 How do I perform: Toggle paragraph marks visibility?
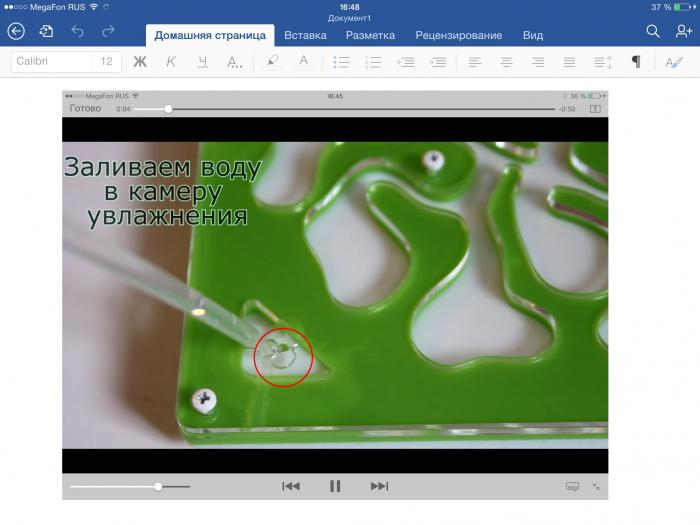[x=635, y=62]
